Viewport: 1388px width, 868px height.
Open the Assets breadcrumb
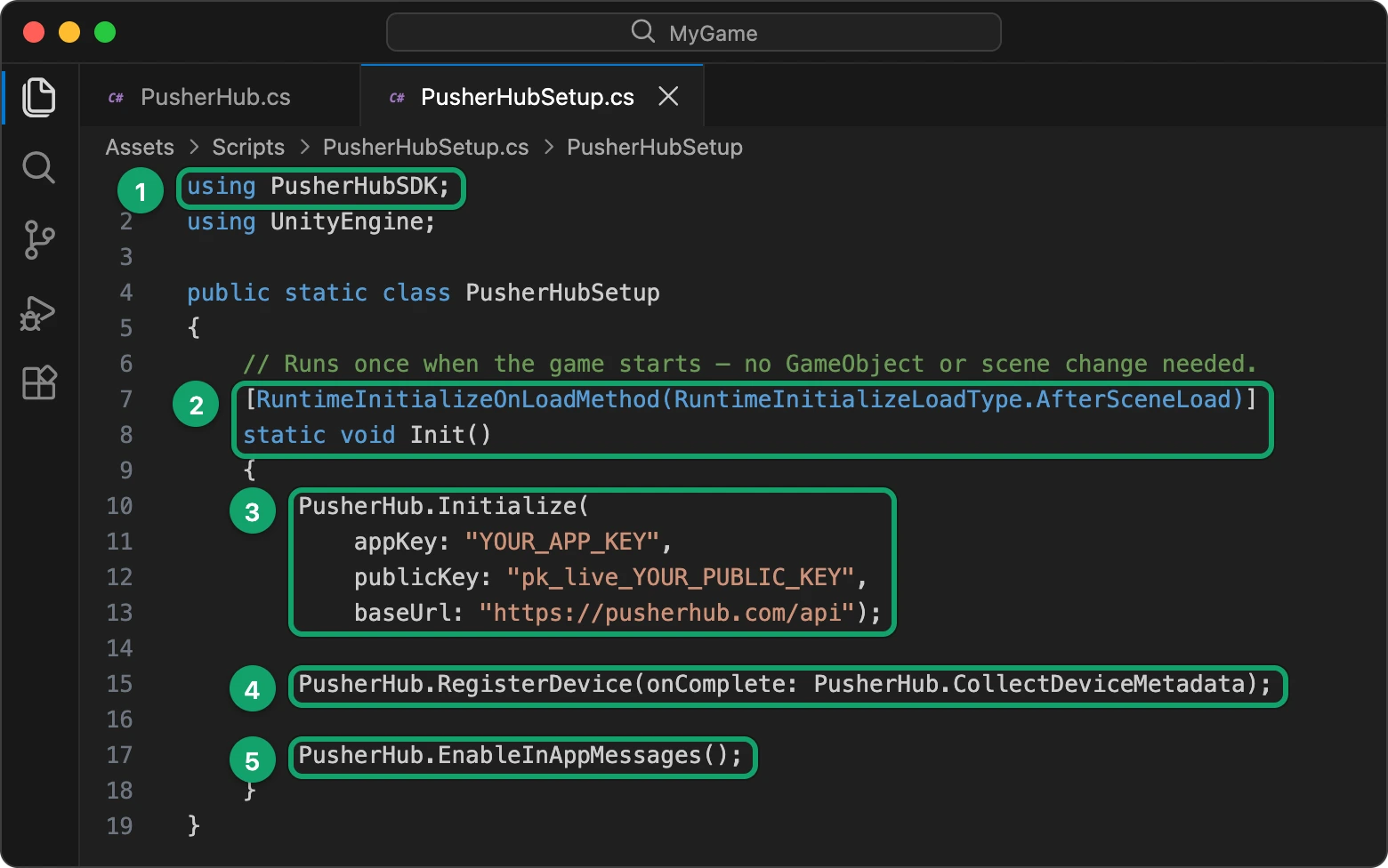(140, 147)
